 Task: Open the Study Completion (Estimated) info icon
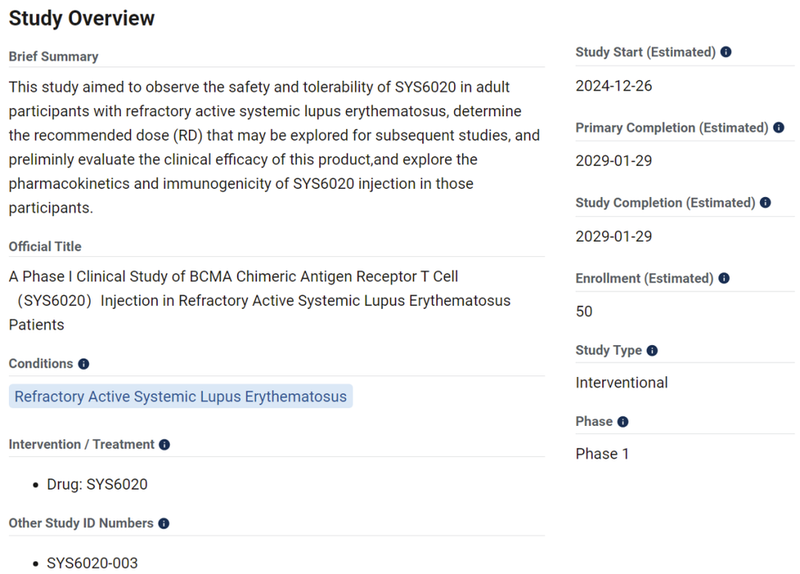(765, 203)
